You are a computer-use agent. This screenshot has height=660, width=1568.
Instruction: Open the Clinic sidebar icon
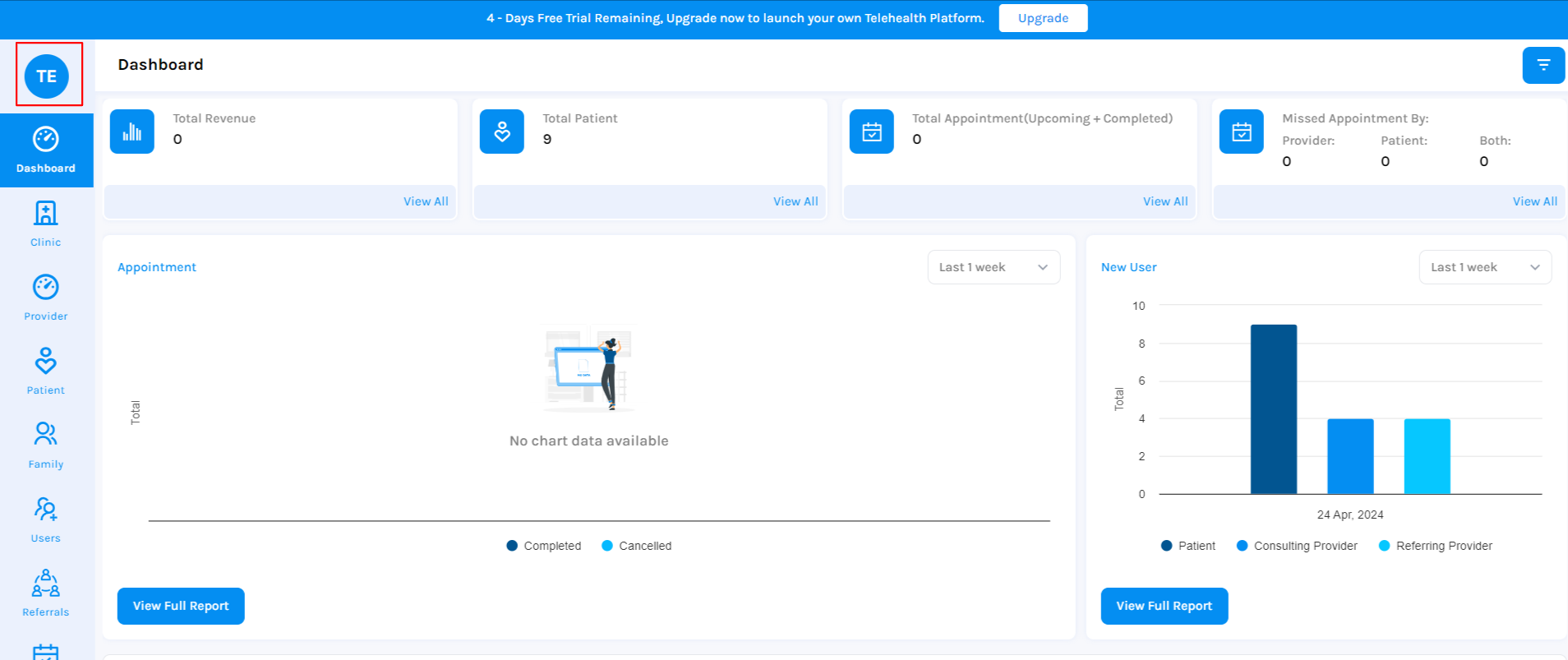pyautogui.click(x=46, y=224)
